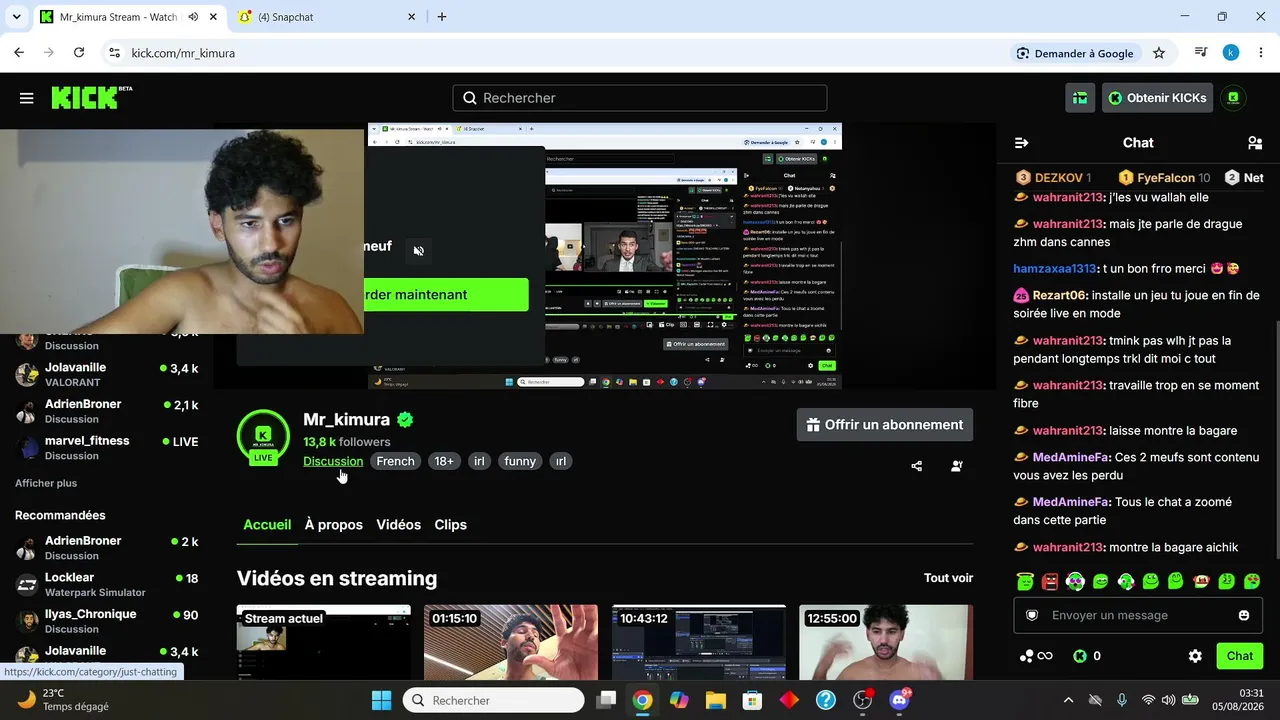
Task: Click Offrir un abonnement button
Action: [x=885, y=425]
